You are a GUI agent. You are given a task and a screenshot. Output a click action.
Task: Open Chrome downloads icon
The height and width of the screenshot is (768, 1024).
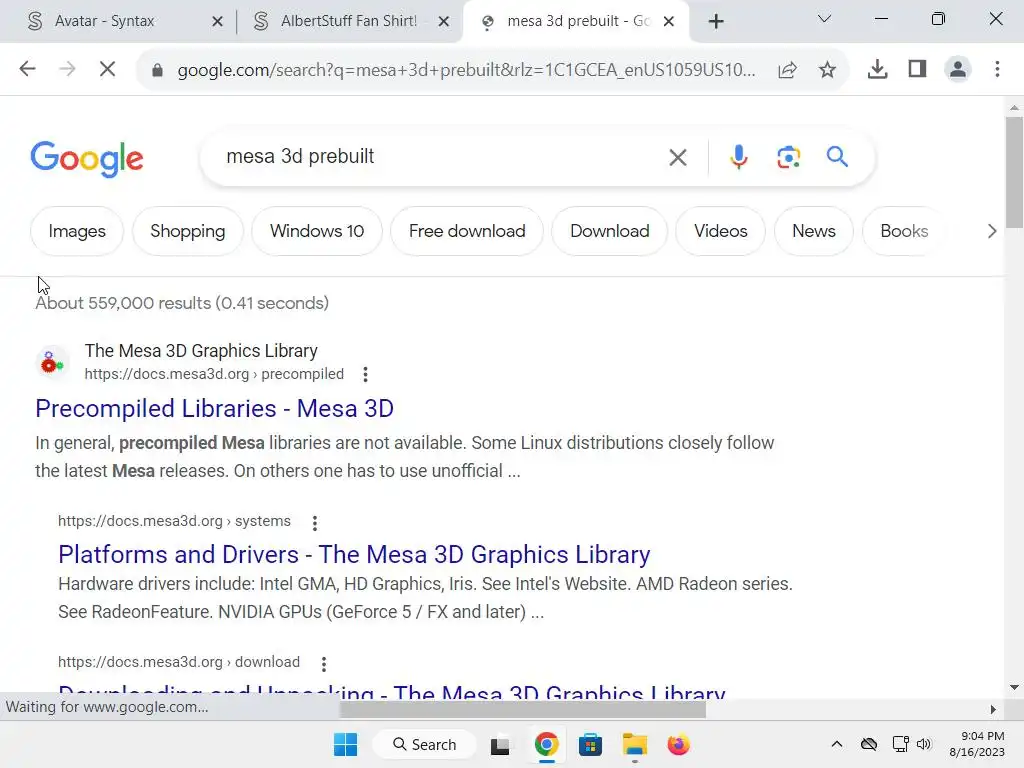pos(877,69)
